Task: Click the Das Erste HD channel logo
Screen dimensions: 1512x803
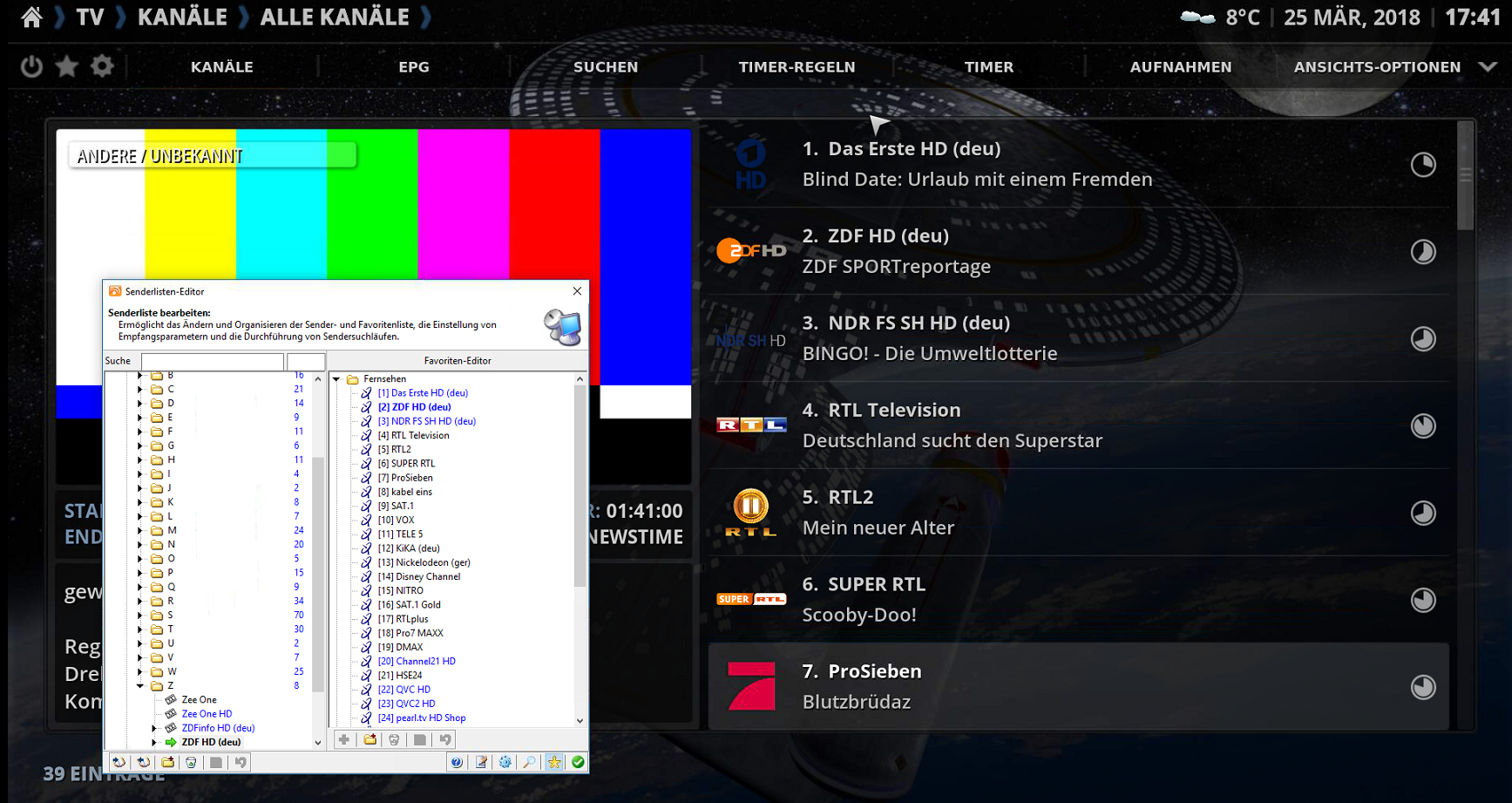Action: coord(750,164)
